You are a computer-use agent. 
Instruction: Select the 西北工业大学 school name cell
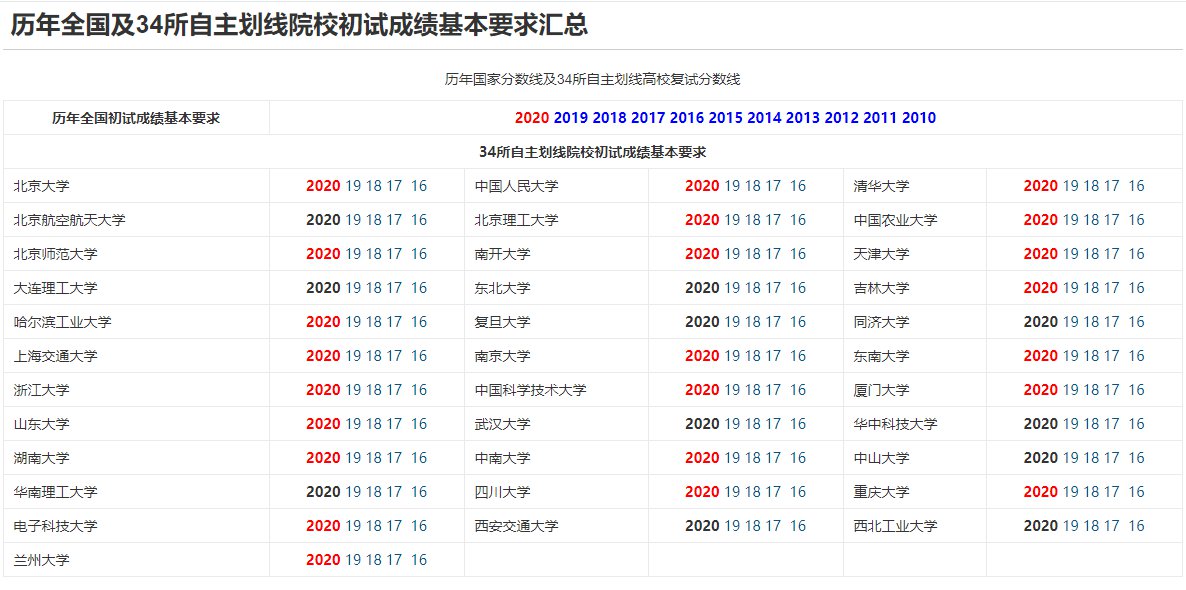pos(914,526)
